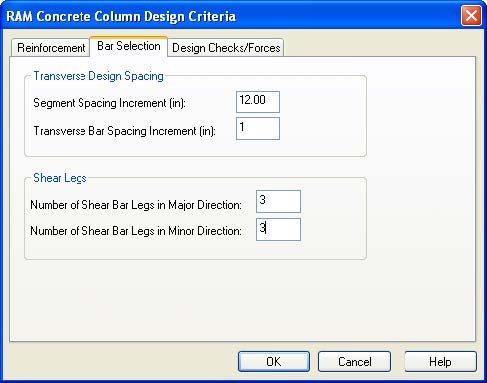The width and height of the screenshot is (487, 383).
Task: Switch to the Reinforcement tab
Action: tap(51, 48)
